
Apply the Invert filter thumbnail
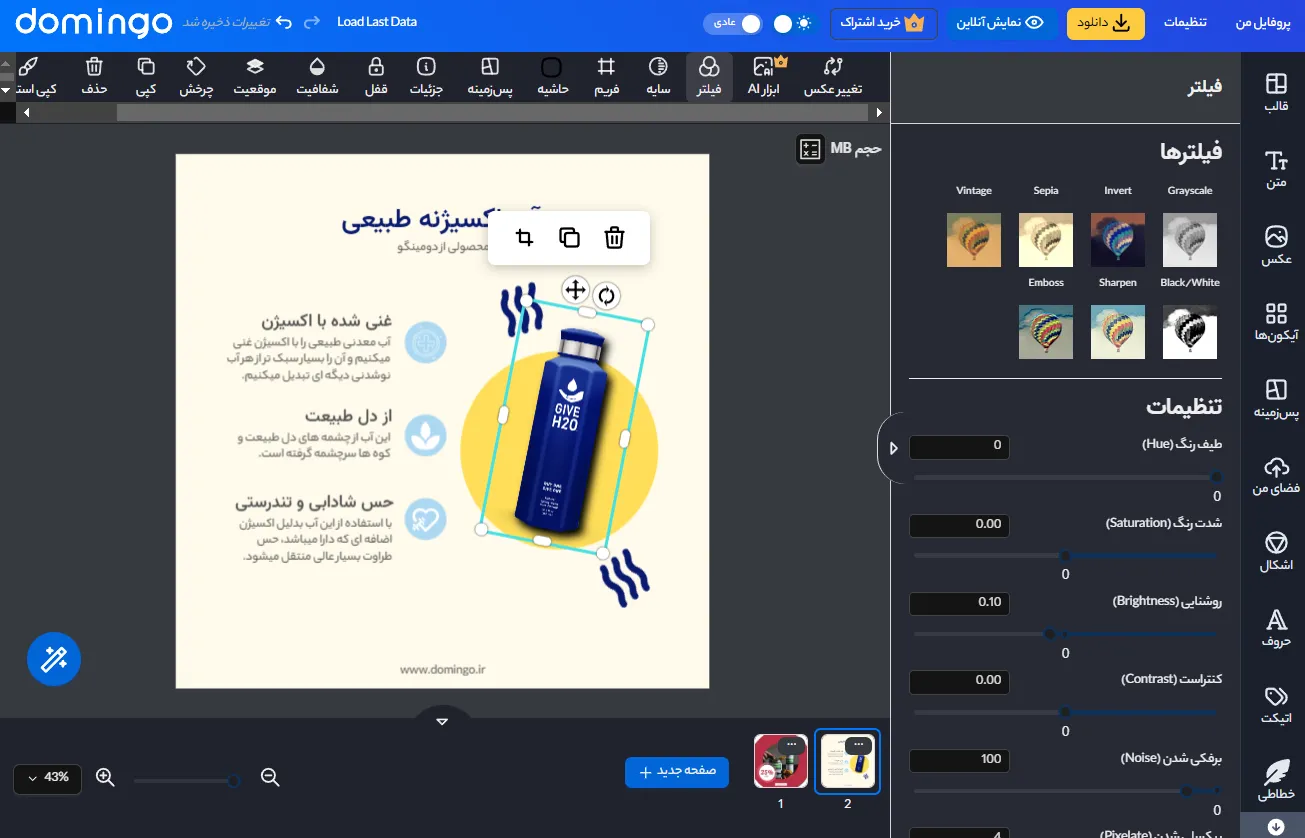(1118, 239)
